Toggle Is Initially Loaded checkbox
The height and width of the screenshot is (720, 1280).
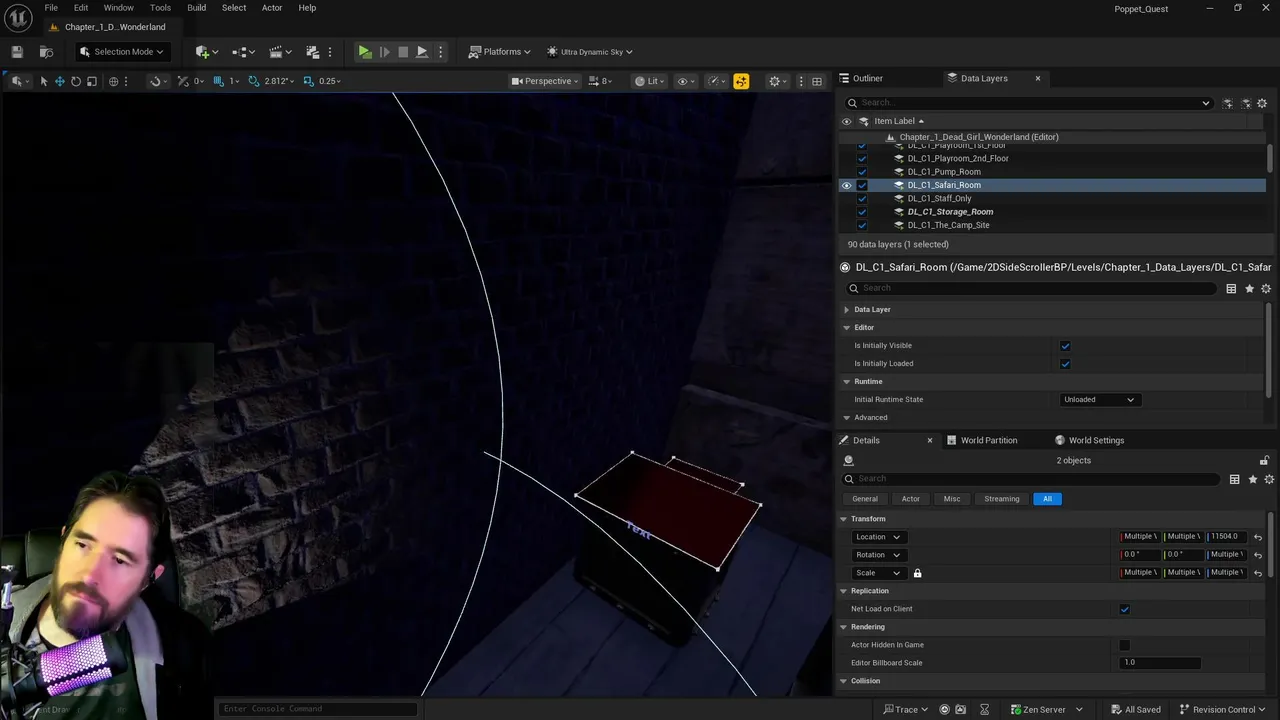[x=1065, y=364]
